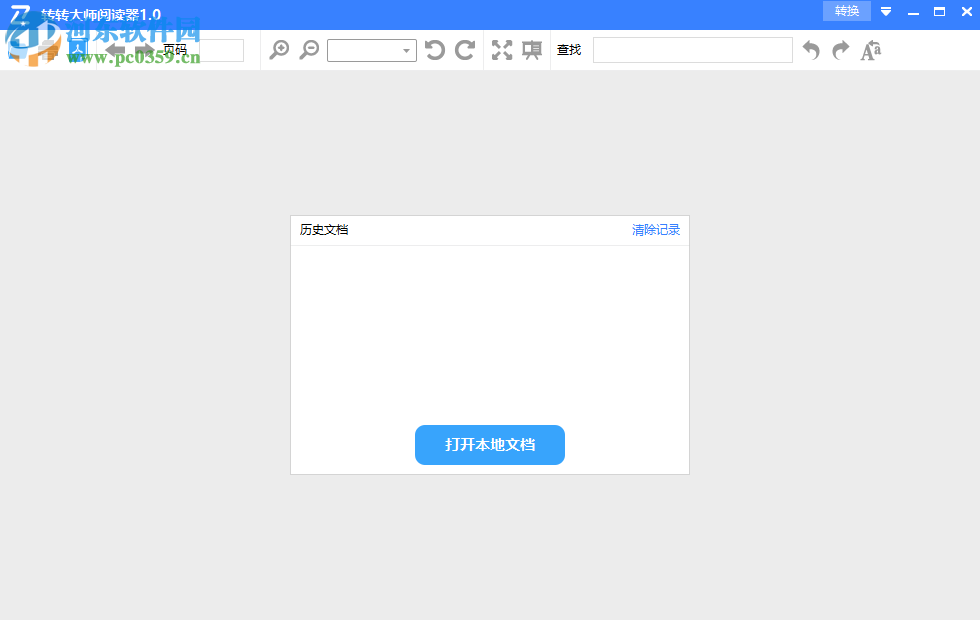Image resolution: width=980 pixels, height=620 pixels.
Task: Enter full screen reading mode
Action: point(502,49)
